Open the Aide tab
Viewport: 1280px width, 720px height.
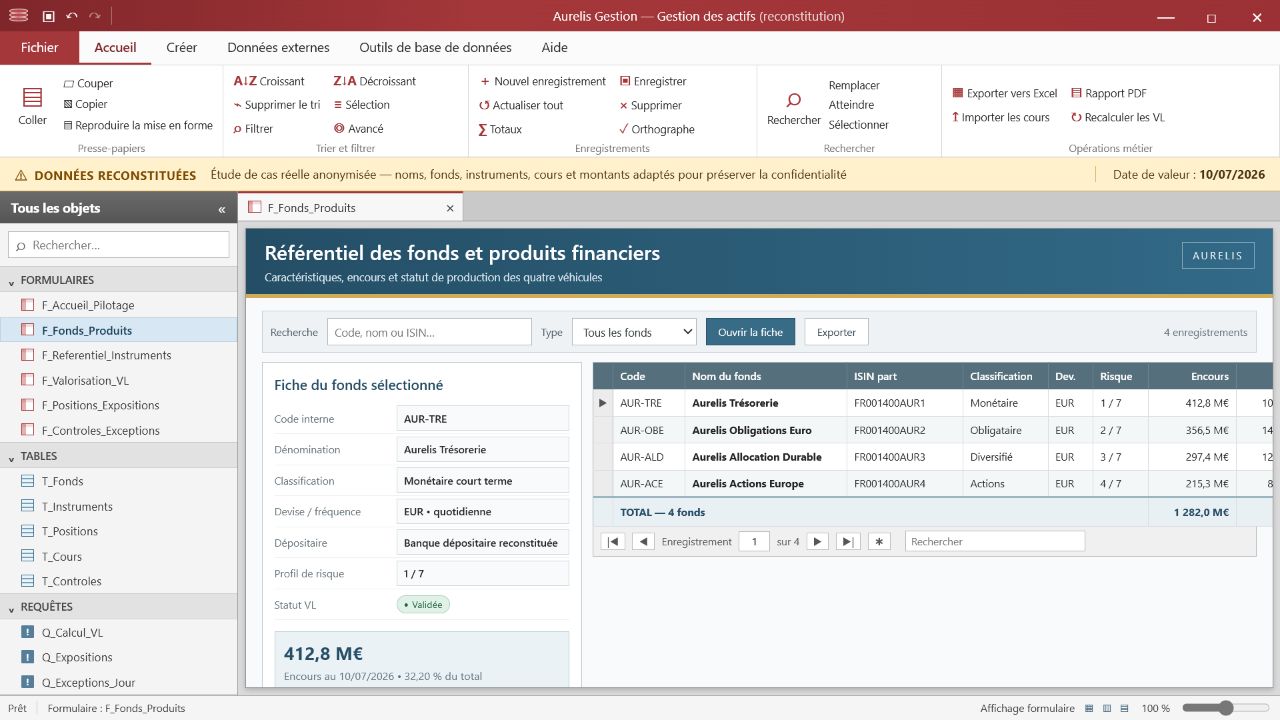coord(554,47)
